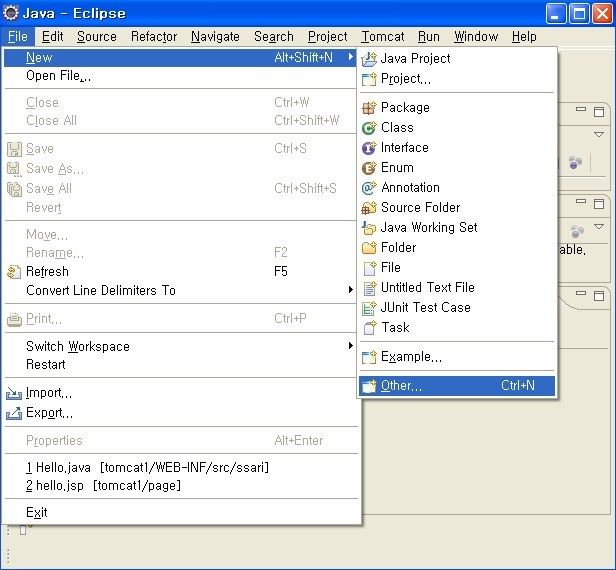616x570 pixels.
Task: Open the middle panel's view menu triangle
Action: [x=599, y=227]
